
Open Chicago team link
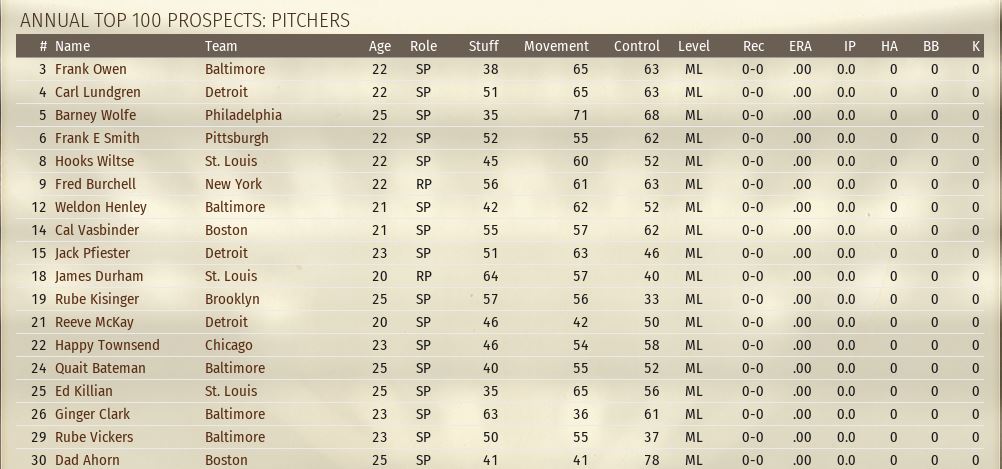[229, 345]
